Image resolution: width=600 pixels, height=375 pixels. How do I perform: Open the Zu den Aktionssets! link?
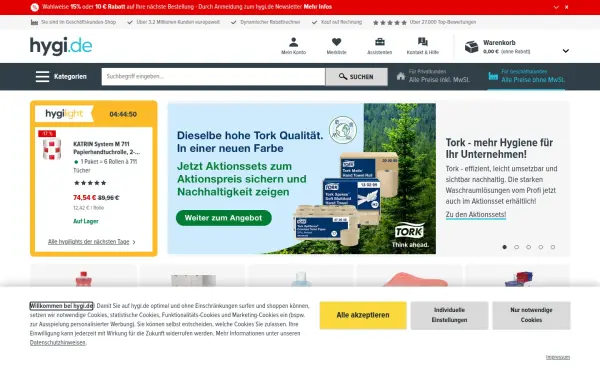coord(476,214)
